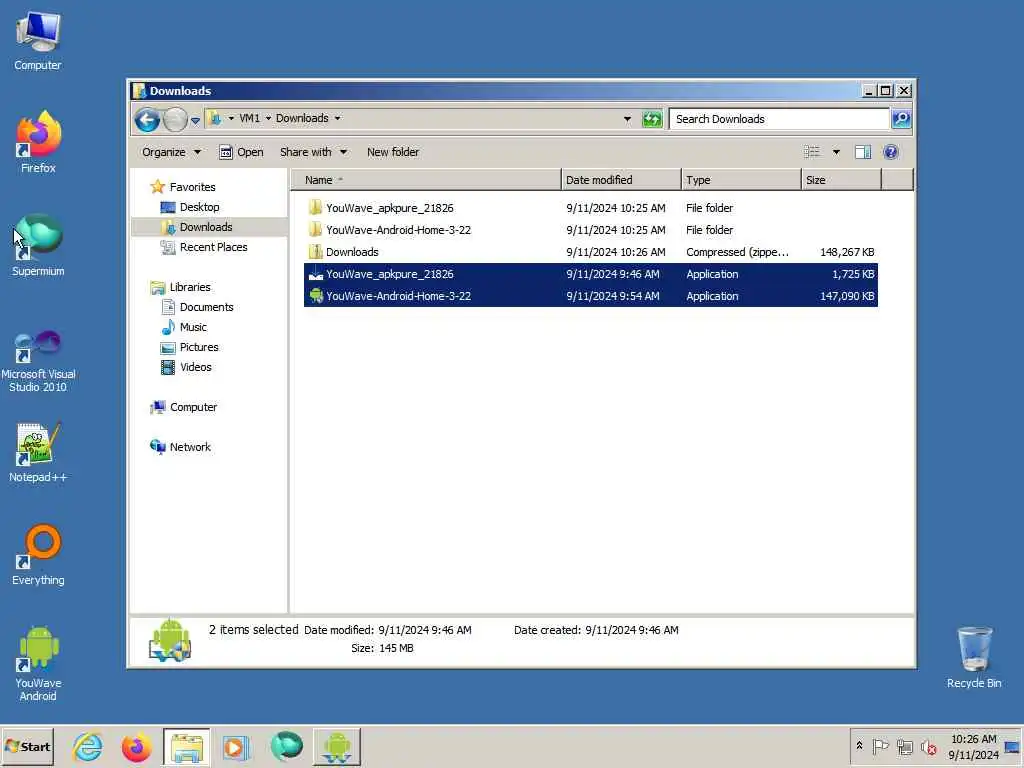Viewport: 1024px width, 768px height.
Task: Sort by Date modified column
Action: [620, 180]
